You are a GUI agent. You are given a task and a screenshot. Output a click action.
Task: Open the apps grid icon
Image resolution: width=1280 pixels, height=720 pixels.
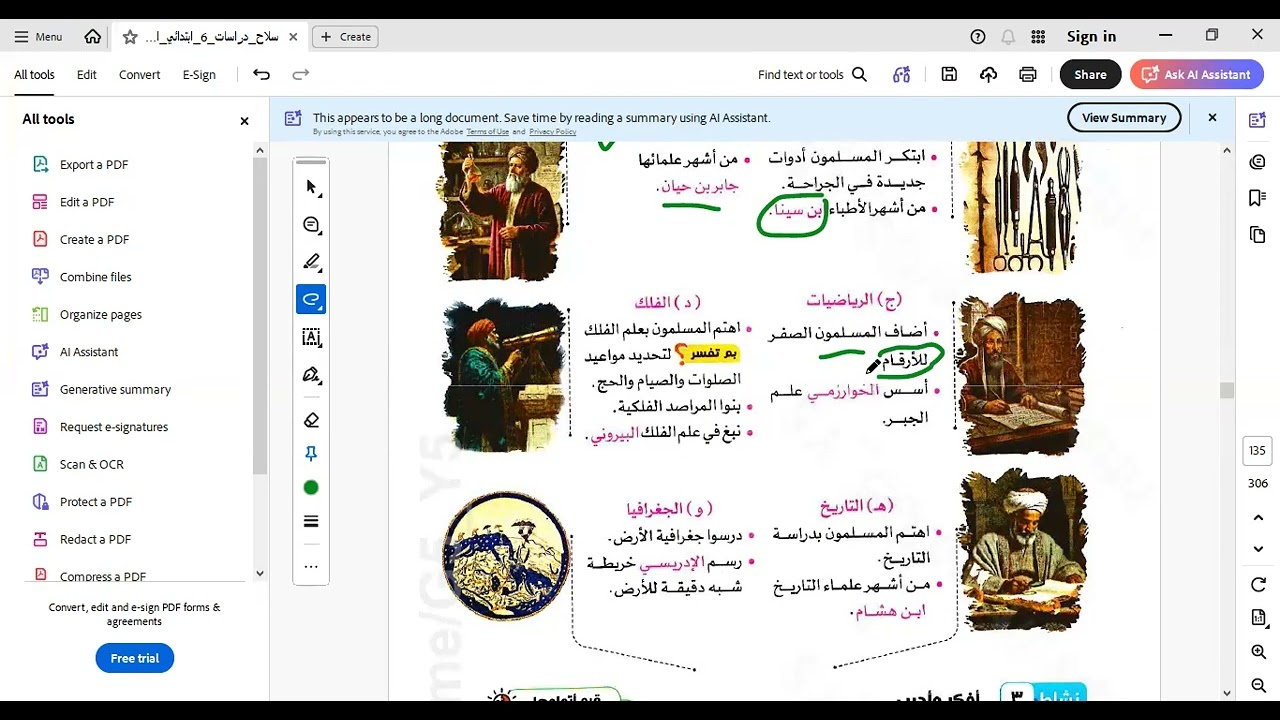1038,37
